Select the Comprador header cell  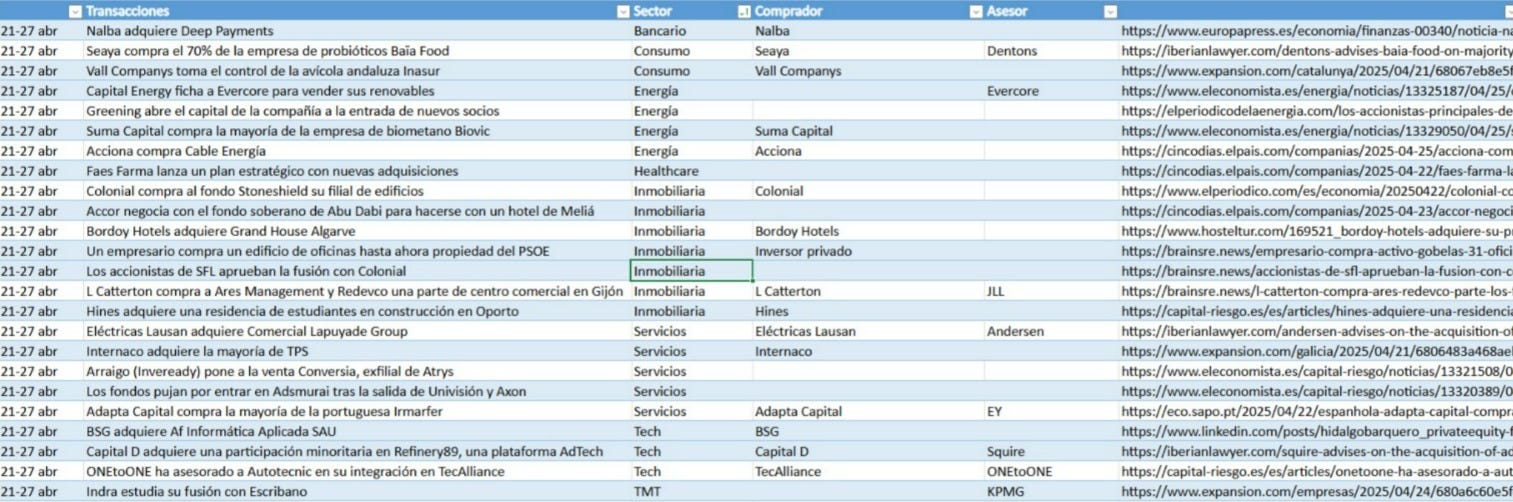pos(867,11)
